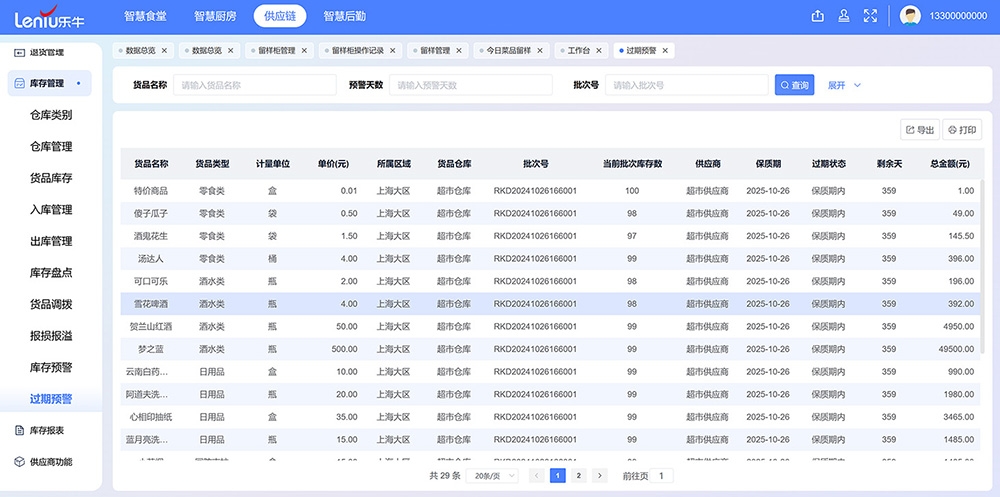Click the 导出 export button
1000x497 pixels.
pyautogui.click(x=919, y=130)
